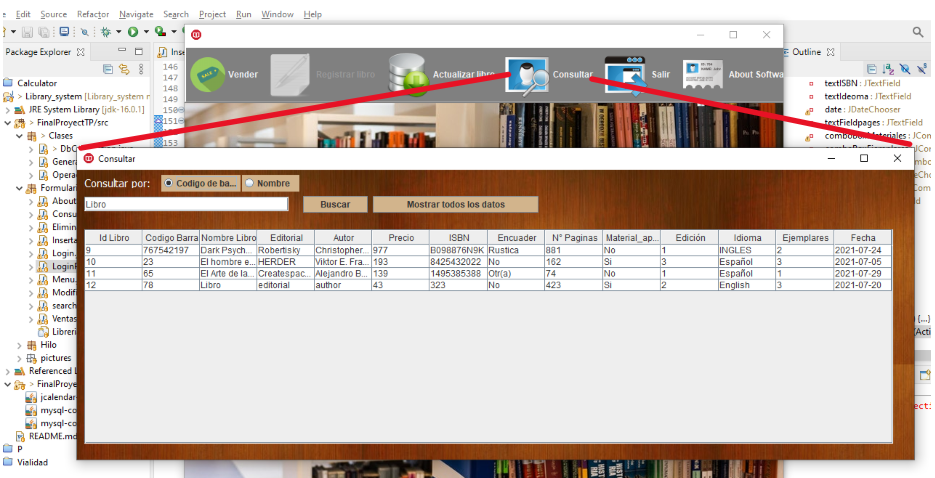
Task: Hide static members in Outline view
Action: [x=921, y=69]
